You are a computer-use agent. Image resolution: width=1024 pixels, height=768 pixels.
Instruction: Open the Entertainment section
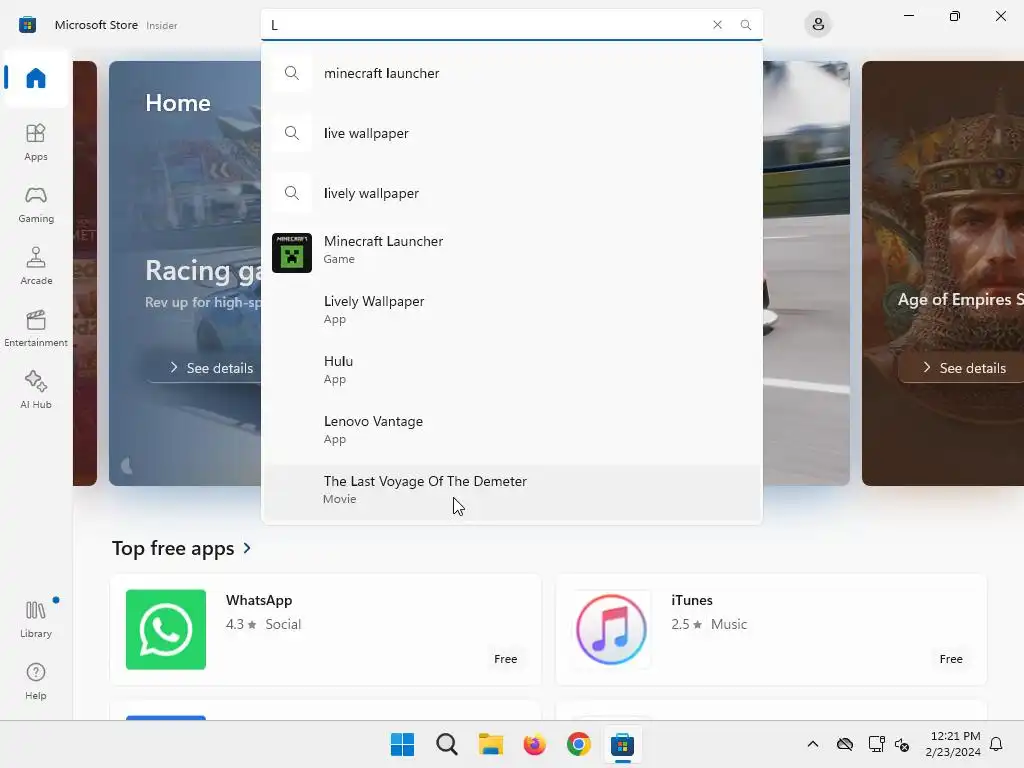36,328
